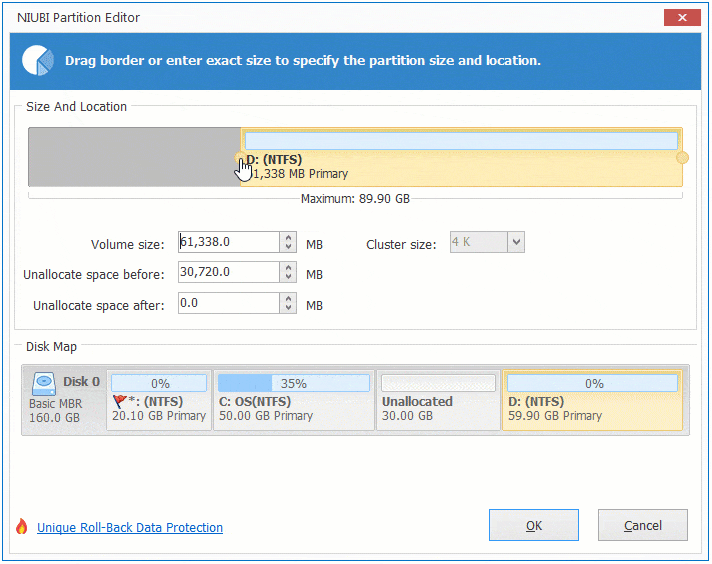
Task: Click the Cancel button
Action: [643, 525]
